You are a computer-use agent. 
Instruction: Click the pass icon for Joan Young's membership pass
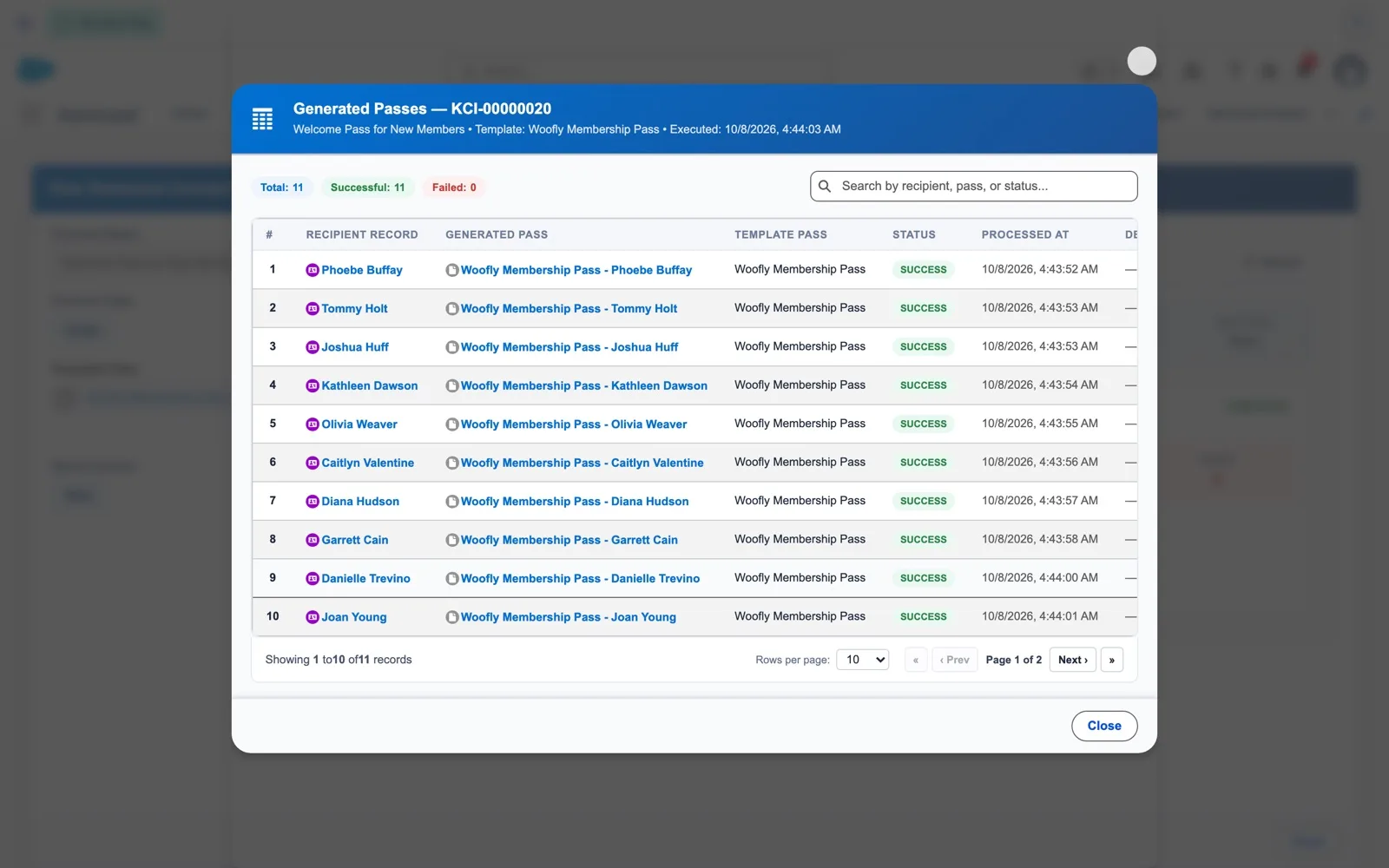(x=452, y=617)
